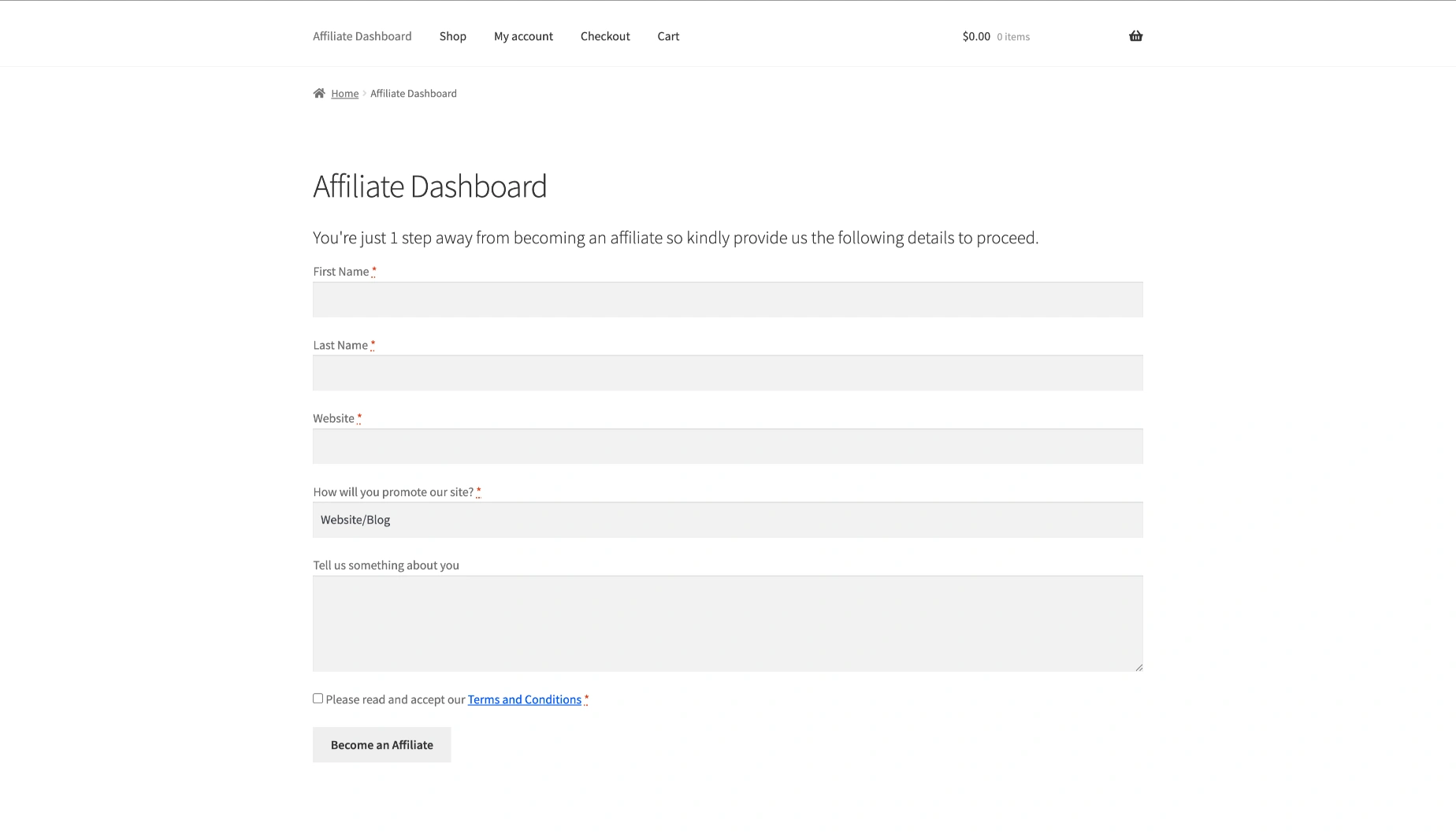
Task: Navigate to Checkout in top menu
Action: coord(605,36)
